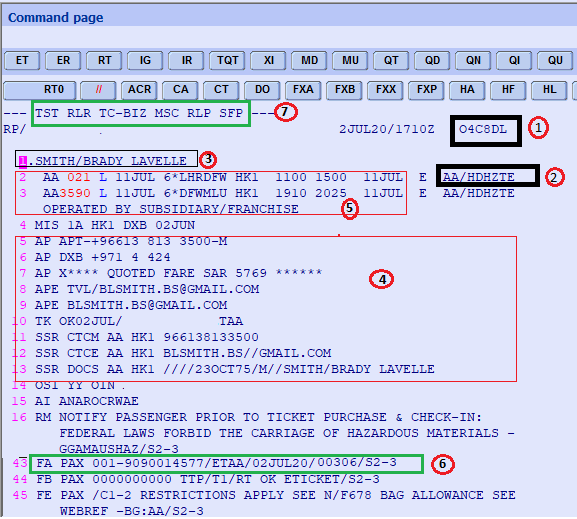Click GGAMAUSHAZ/S2-3 remark text
The height and width of the screenshot is (519, 577).
coord(119,449)
